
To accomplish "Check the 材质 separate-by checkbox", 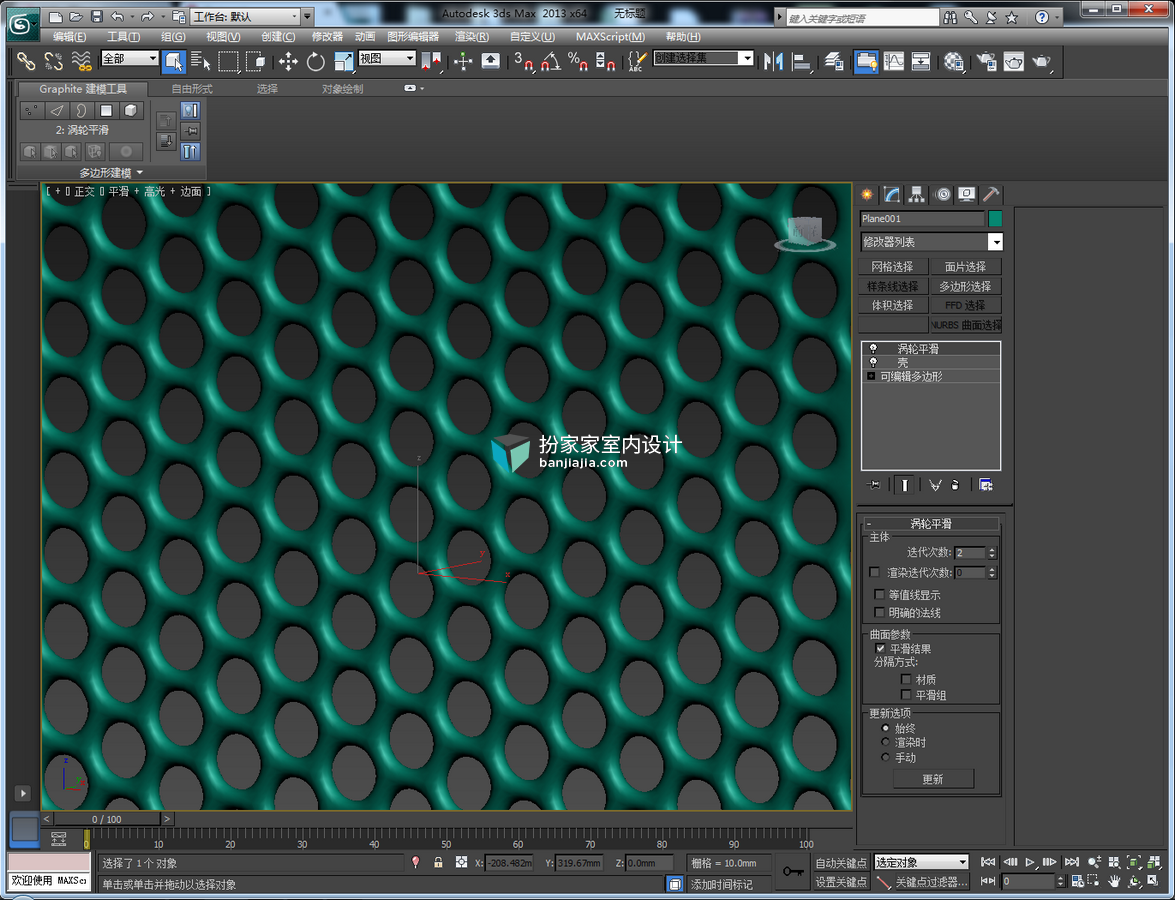I will pyautogui.click(x=906, y=679).
